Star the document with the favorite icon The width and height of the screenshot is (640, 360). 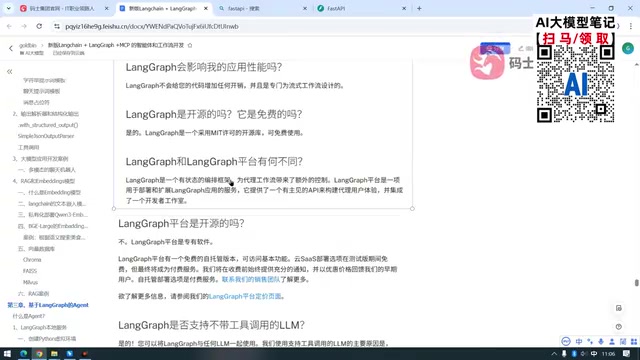[190, 45]
